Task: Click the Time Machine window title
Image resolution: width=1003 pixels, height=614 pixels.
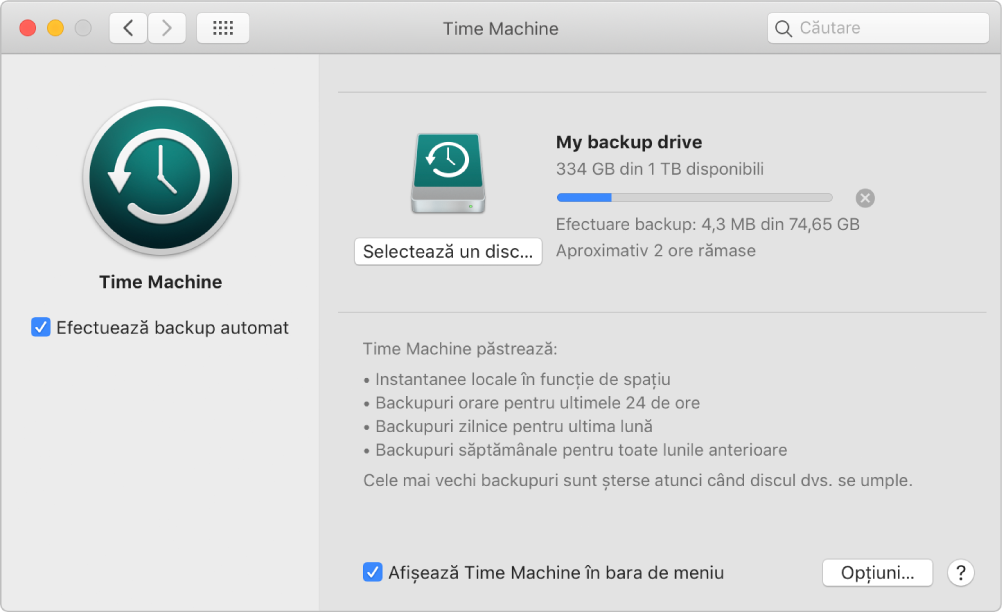Action: (500, 28)
